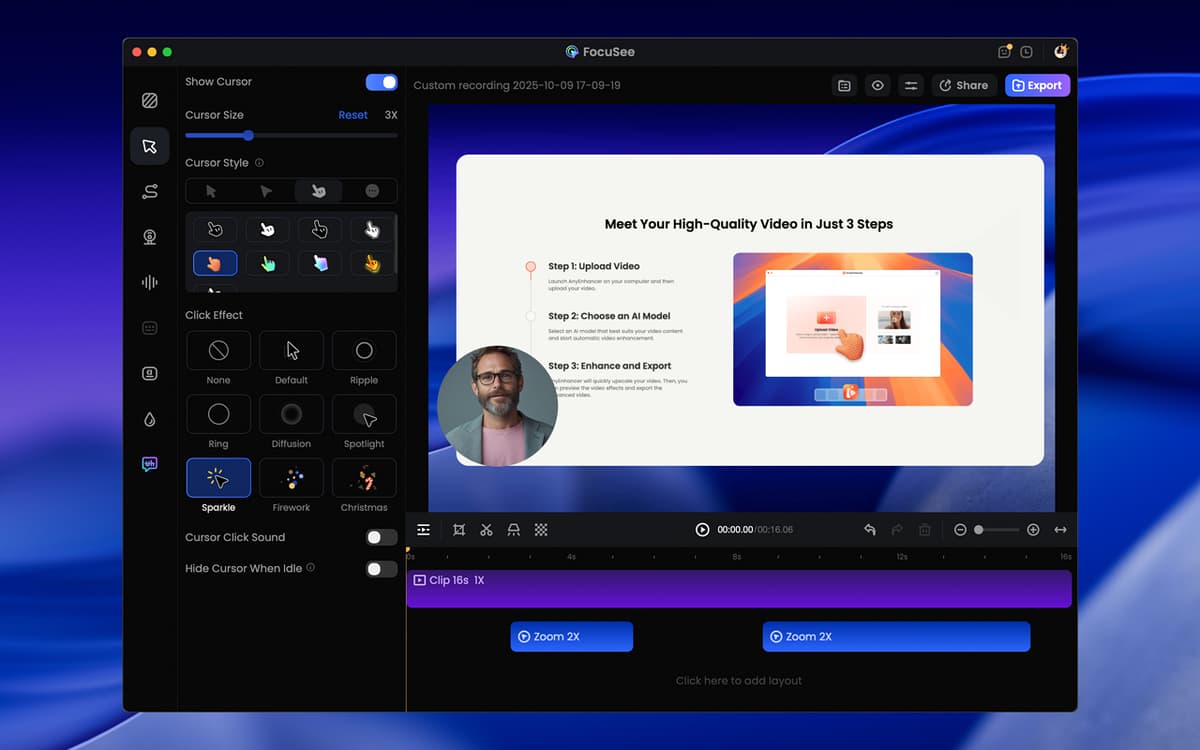Open the webcam settings in sidebar
This screenshot has width=1200, height=750.
tap(149, 237)
